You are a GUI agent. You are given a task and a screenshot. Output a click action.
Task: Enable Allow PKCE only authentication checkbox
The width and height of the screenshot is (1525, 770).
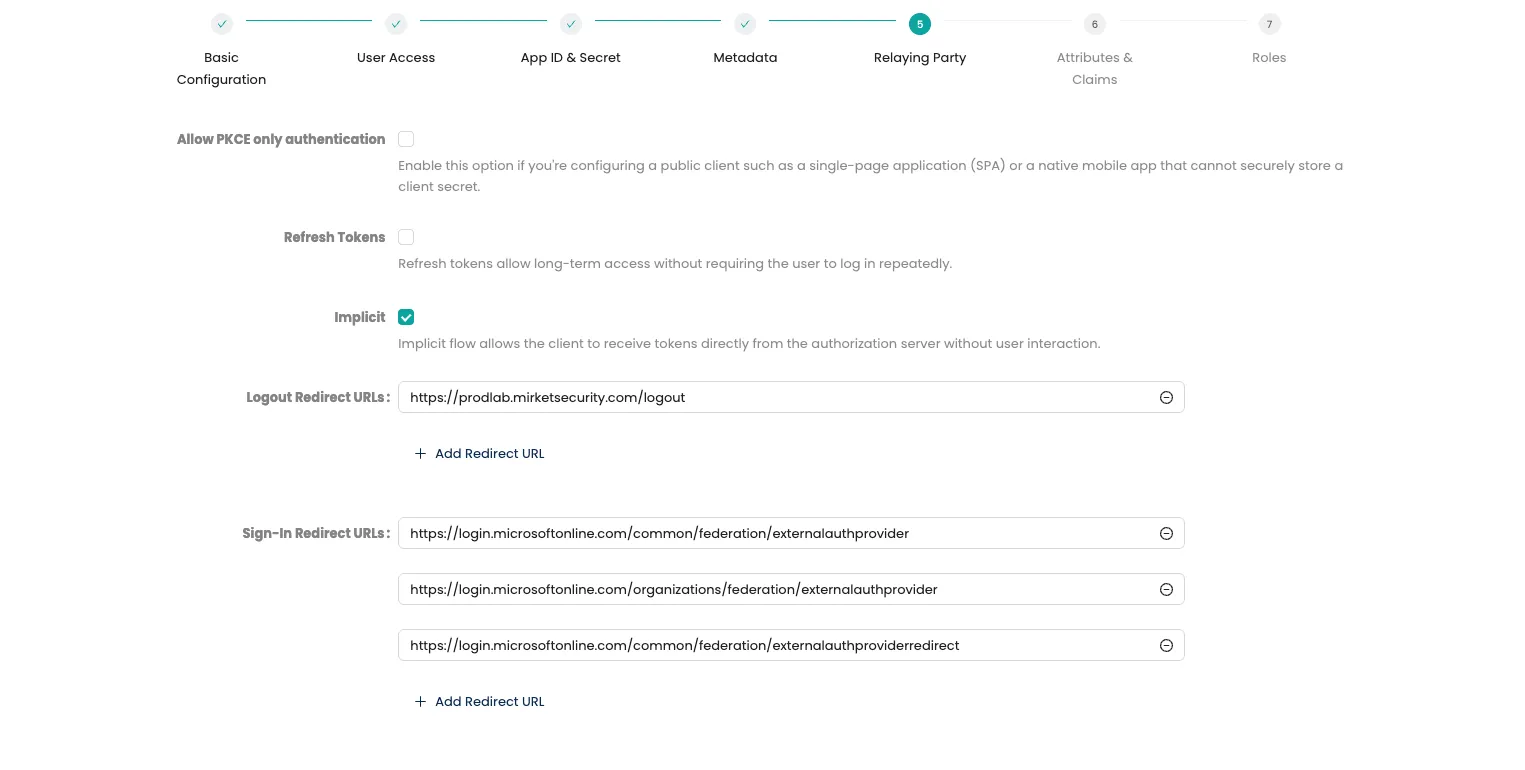pyautogui.click(x=406, y=139)
